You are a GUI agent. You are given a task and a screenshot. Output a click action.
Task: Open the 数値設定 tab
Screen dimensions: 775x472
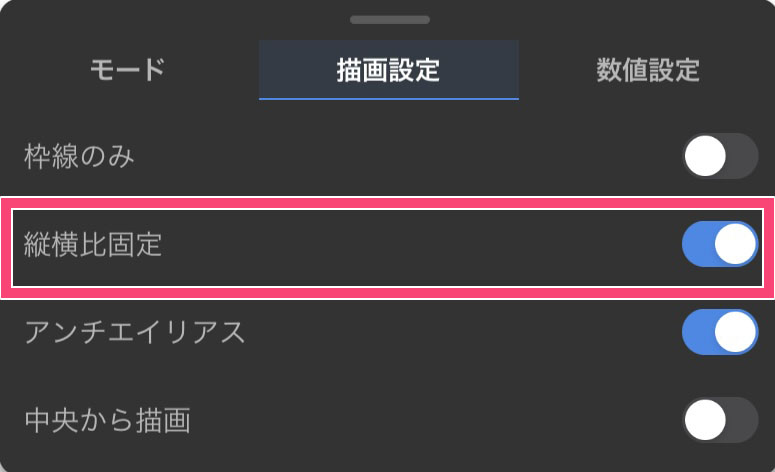tap(647, 70)
